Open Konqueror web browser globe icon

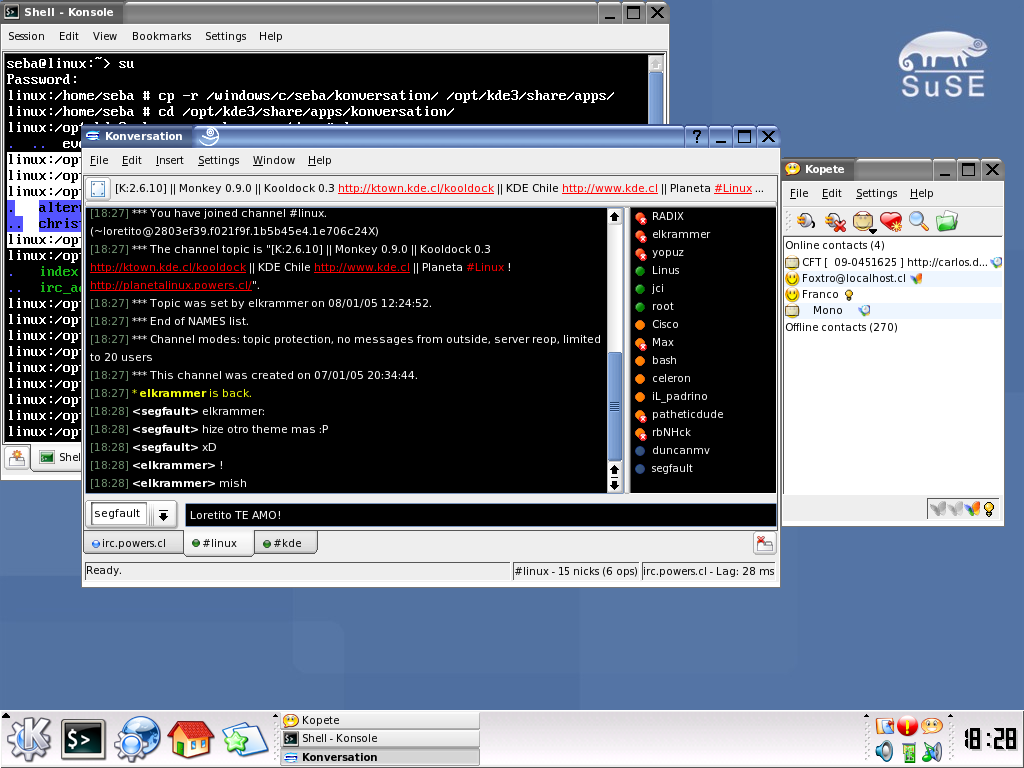(x=137, y=739)
